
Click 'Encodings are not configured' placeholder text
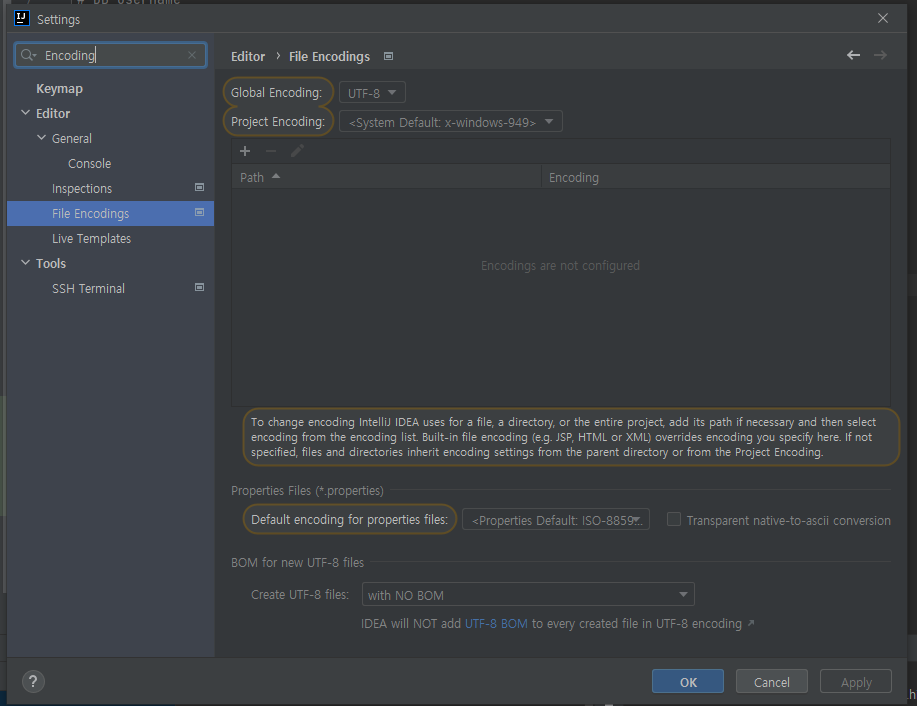tap(560, 266)
